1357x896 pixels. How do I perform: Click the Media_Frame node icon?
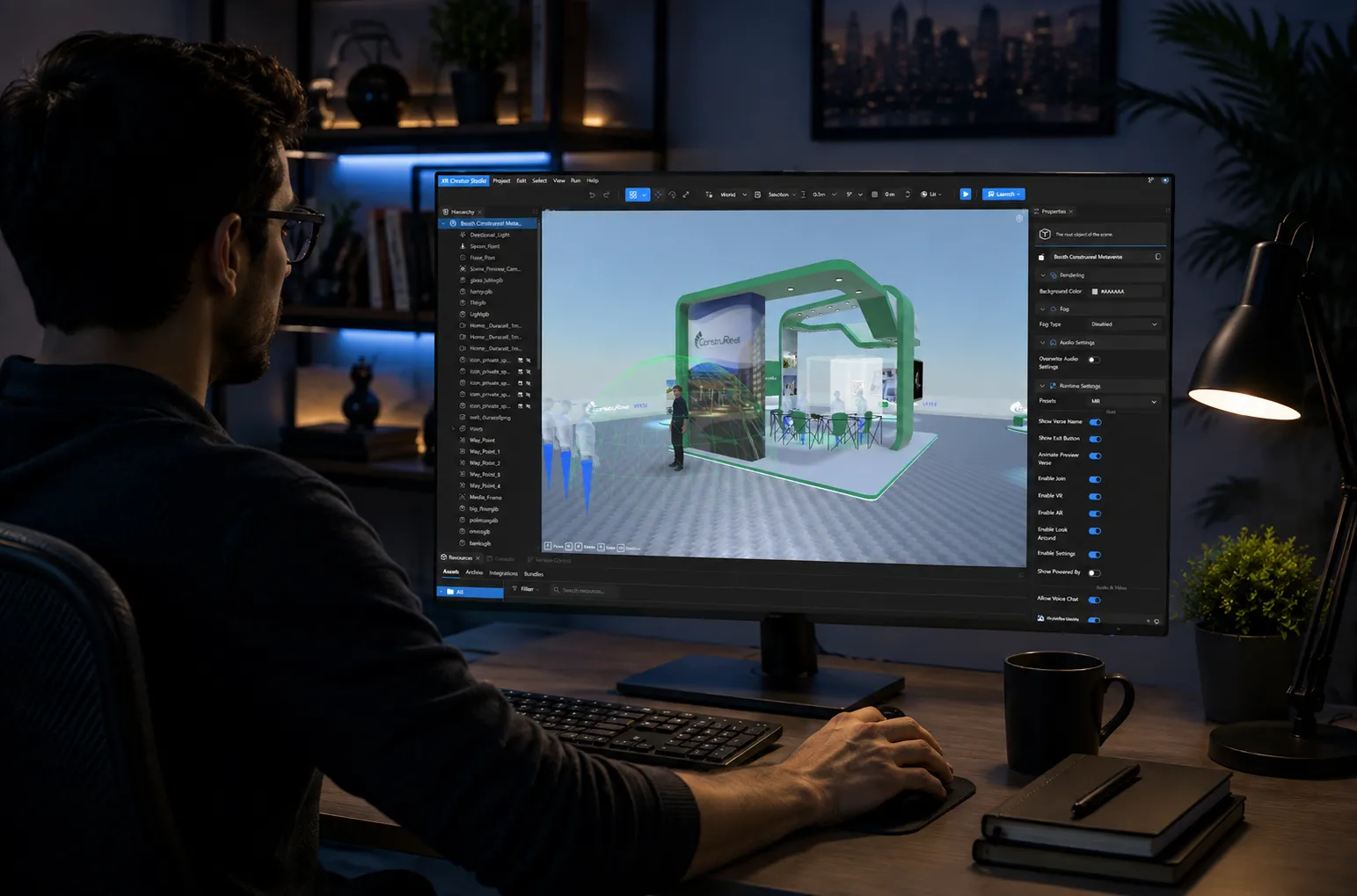pyautogui.click(x=463, y=497)
